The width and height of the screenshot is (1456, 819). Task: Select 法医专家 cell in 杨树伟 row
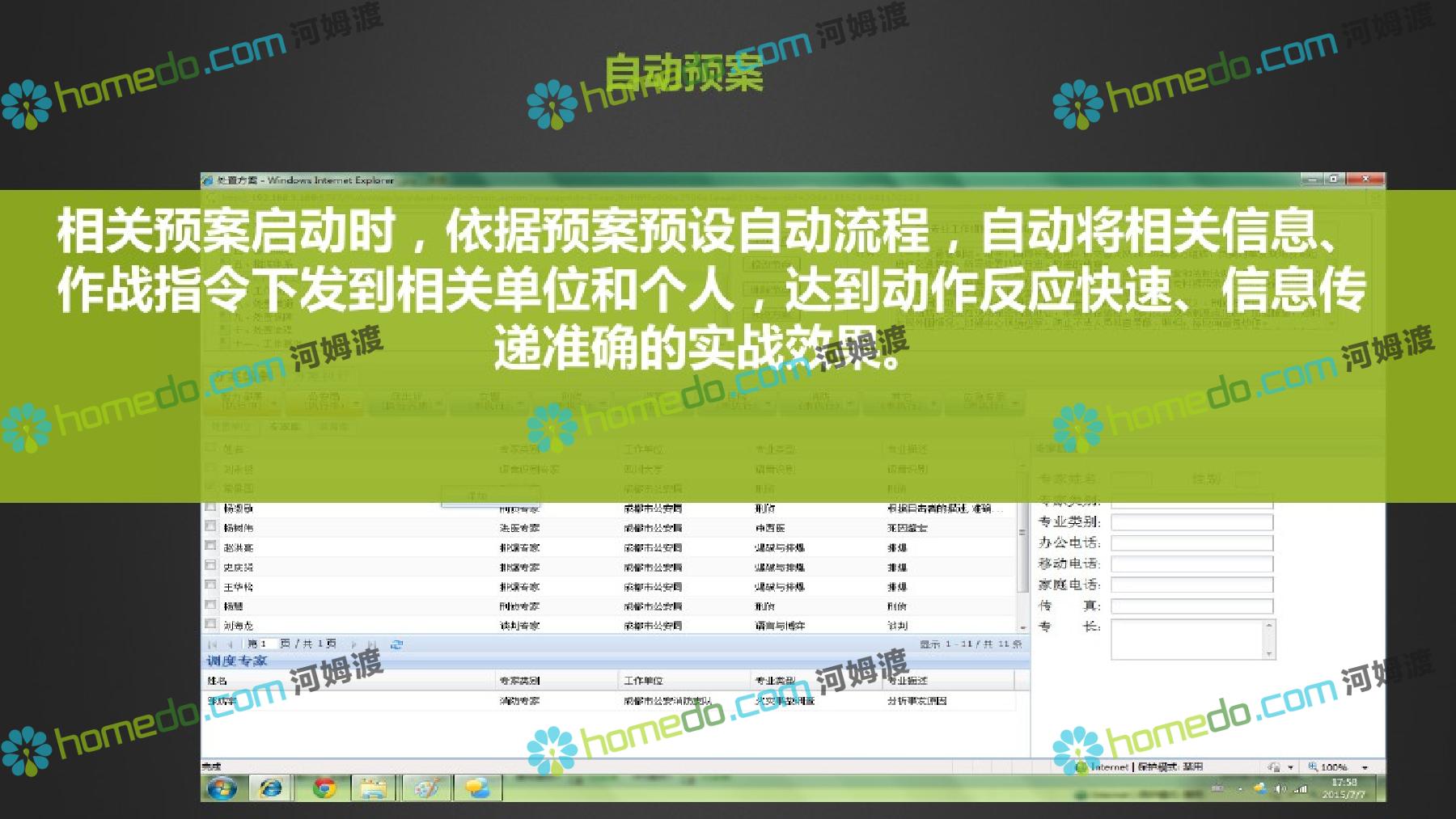point(519,528)
